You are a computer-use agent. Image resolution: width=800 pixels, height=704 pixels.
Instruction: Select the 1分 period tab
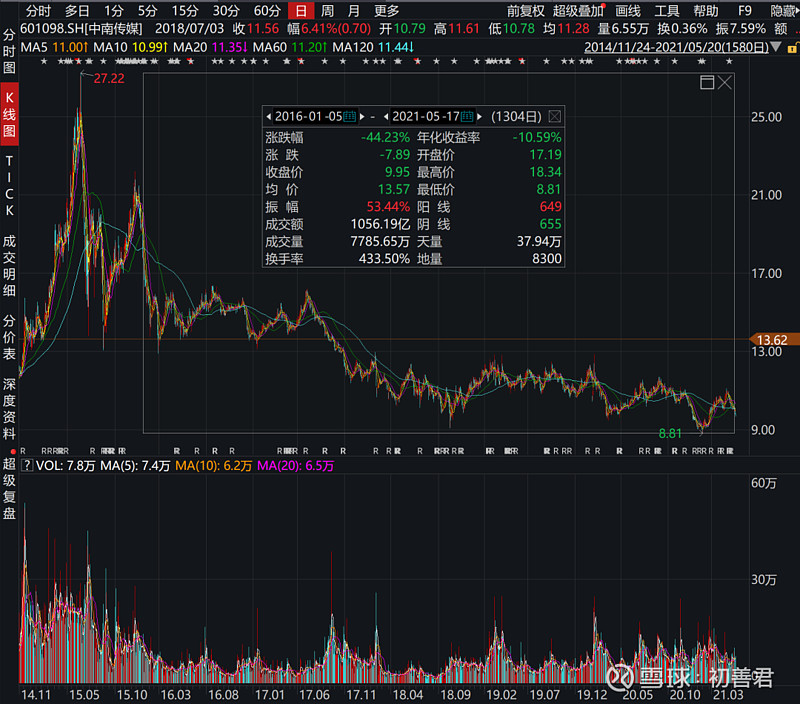click(114, 11)
